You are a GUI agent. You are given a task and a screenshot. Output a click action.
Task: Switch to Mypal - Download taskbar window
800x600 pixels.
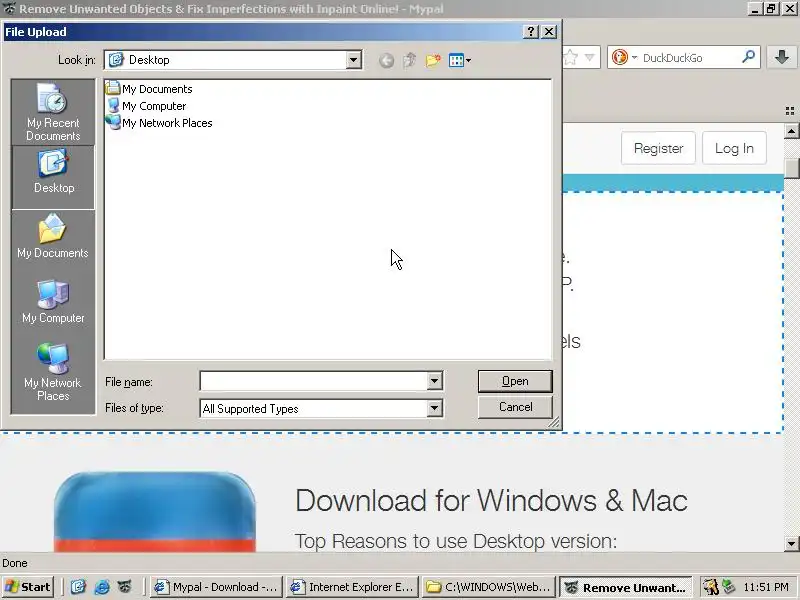(x=216, y=587)
